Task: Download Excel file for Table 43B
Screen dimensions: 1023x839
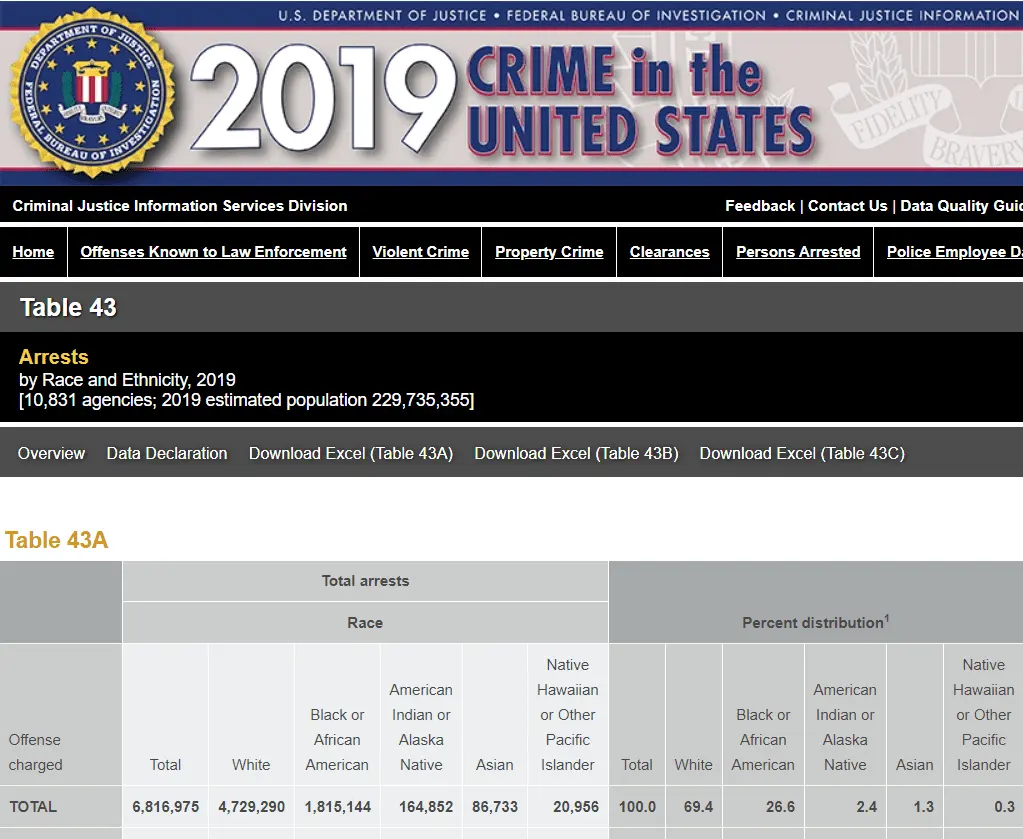Action: tap(576, 453)
